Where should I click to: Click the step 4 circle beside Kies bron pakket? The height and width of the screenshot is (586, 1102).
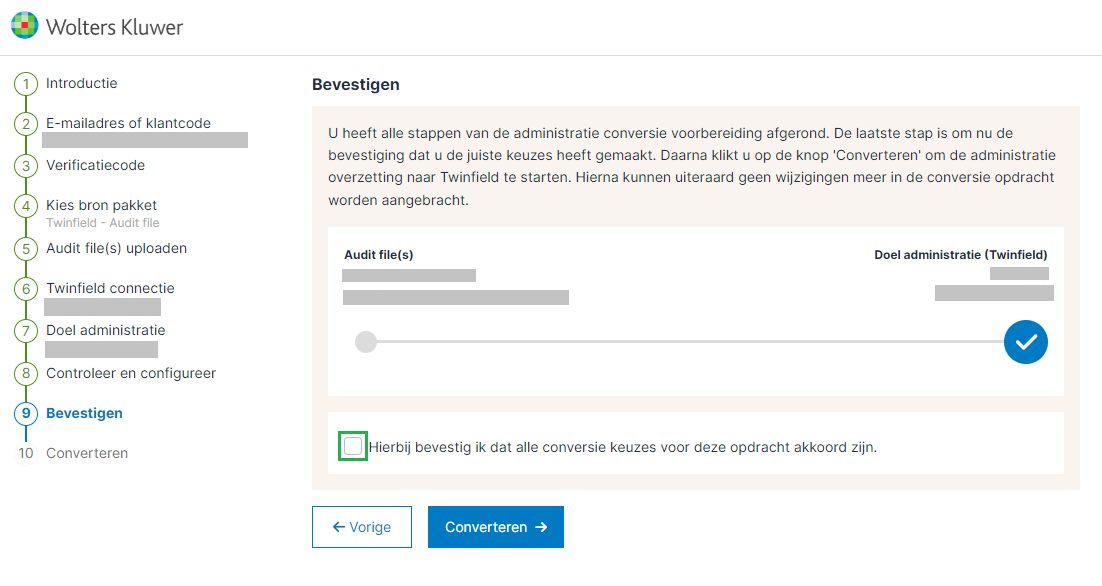click(x=27, y=206)
